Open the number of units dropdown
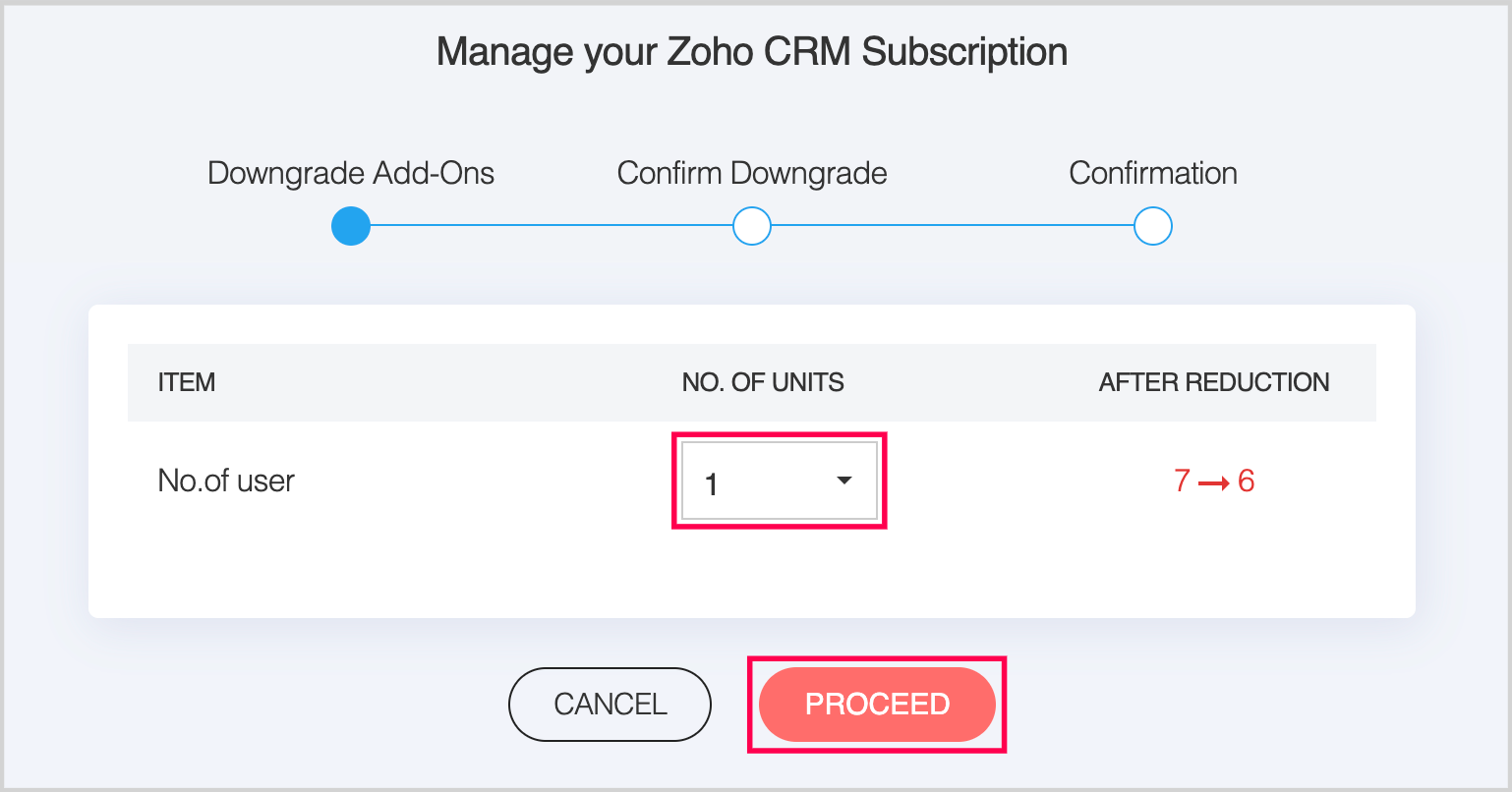The width and height of the screenshot is (1512, 792). pyautogui.click(x=778, y=481)
